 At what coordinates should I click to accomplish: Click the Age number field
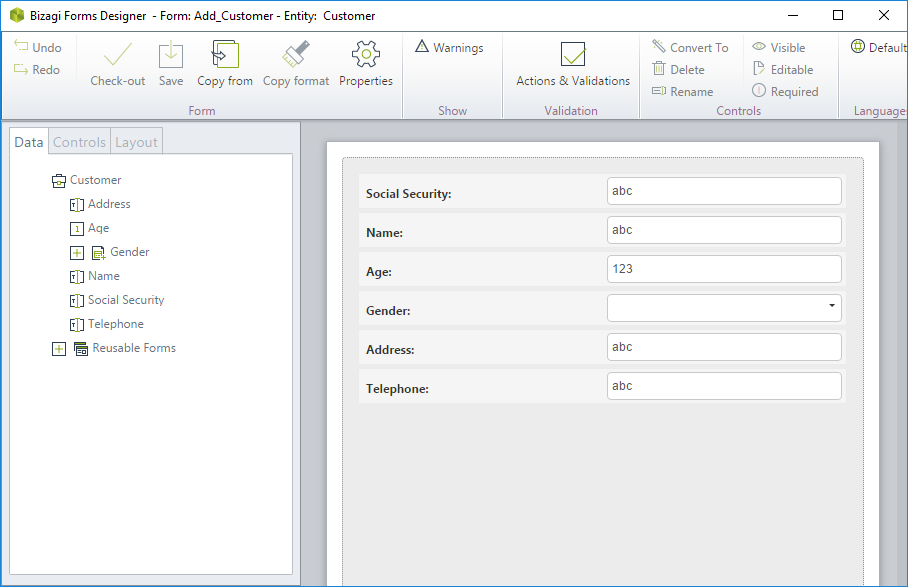724,269
